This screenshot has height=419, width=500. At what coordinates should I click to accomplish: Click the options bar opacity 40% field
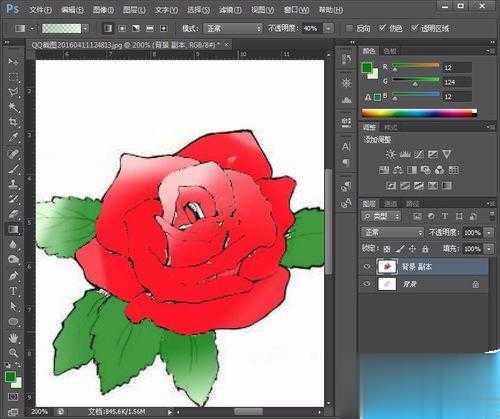(x=312, y=28)
